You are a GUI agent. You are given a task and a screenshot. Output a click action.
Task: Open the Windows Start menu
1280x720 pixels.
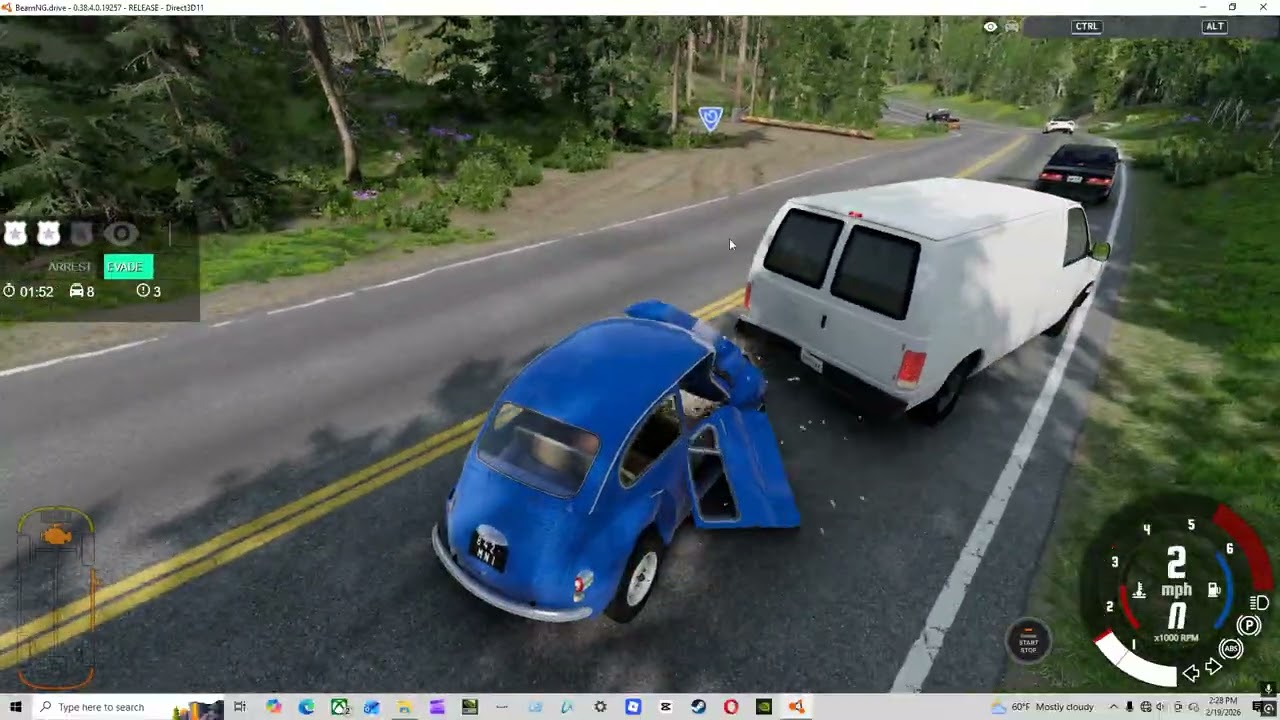(16, 707)
